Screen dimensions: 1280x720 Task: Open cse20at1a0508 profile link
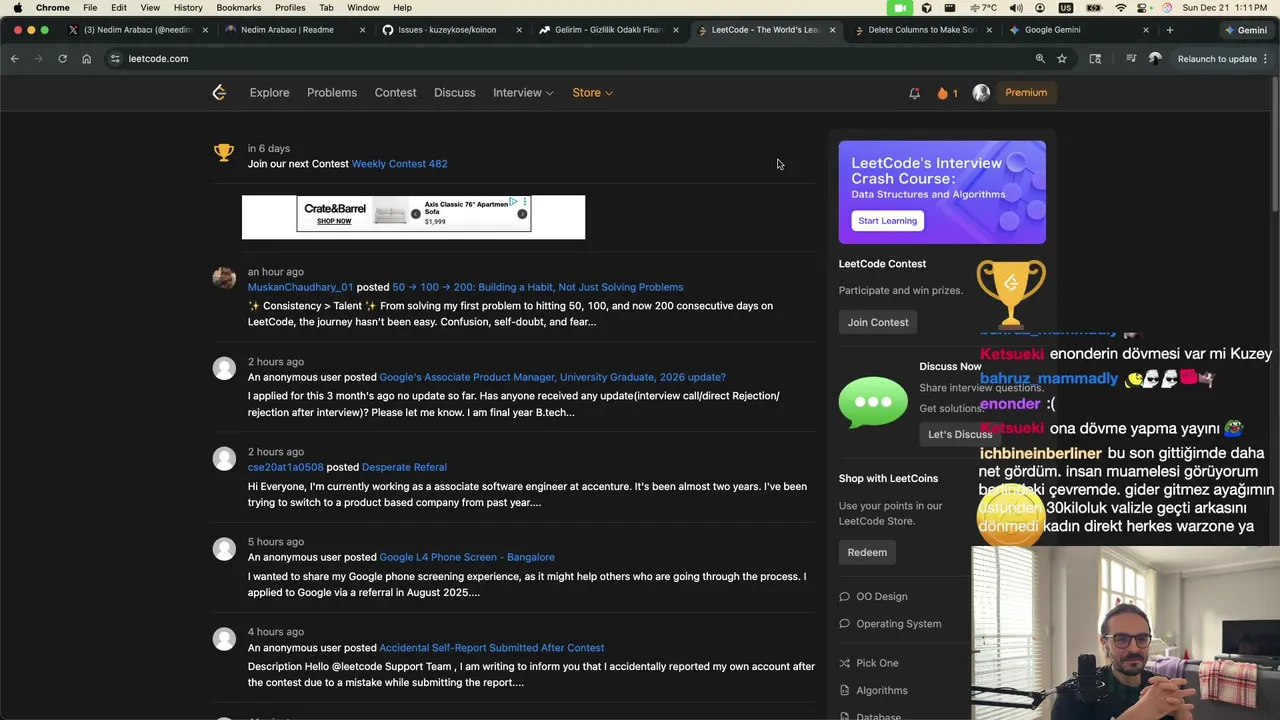286,467
